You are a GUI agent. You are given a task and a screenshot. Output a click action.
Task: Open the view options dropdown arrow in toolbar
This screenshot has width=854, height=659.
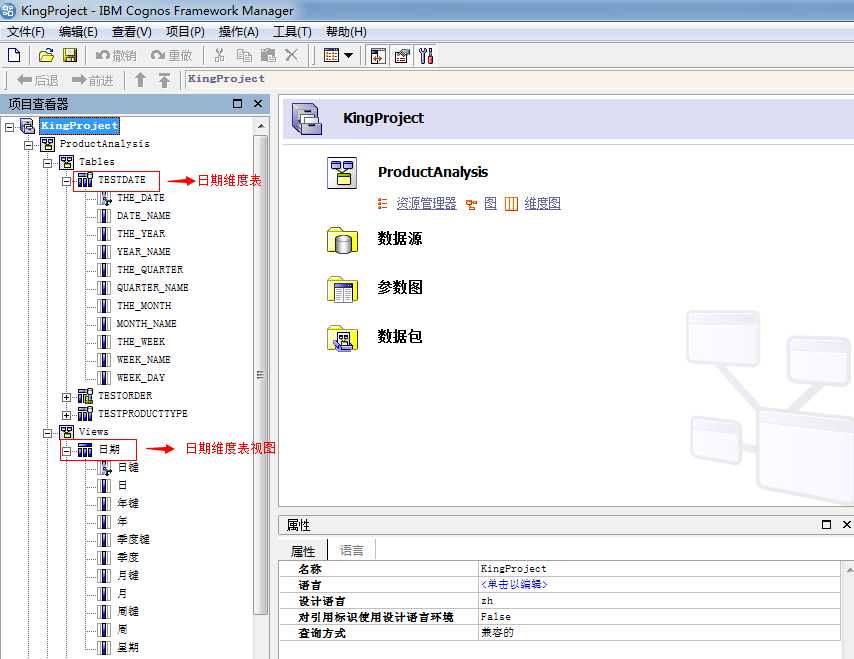click(x=349, y=56)
